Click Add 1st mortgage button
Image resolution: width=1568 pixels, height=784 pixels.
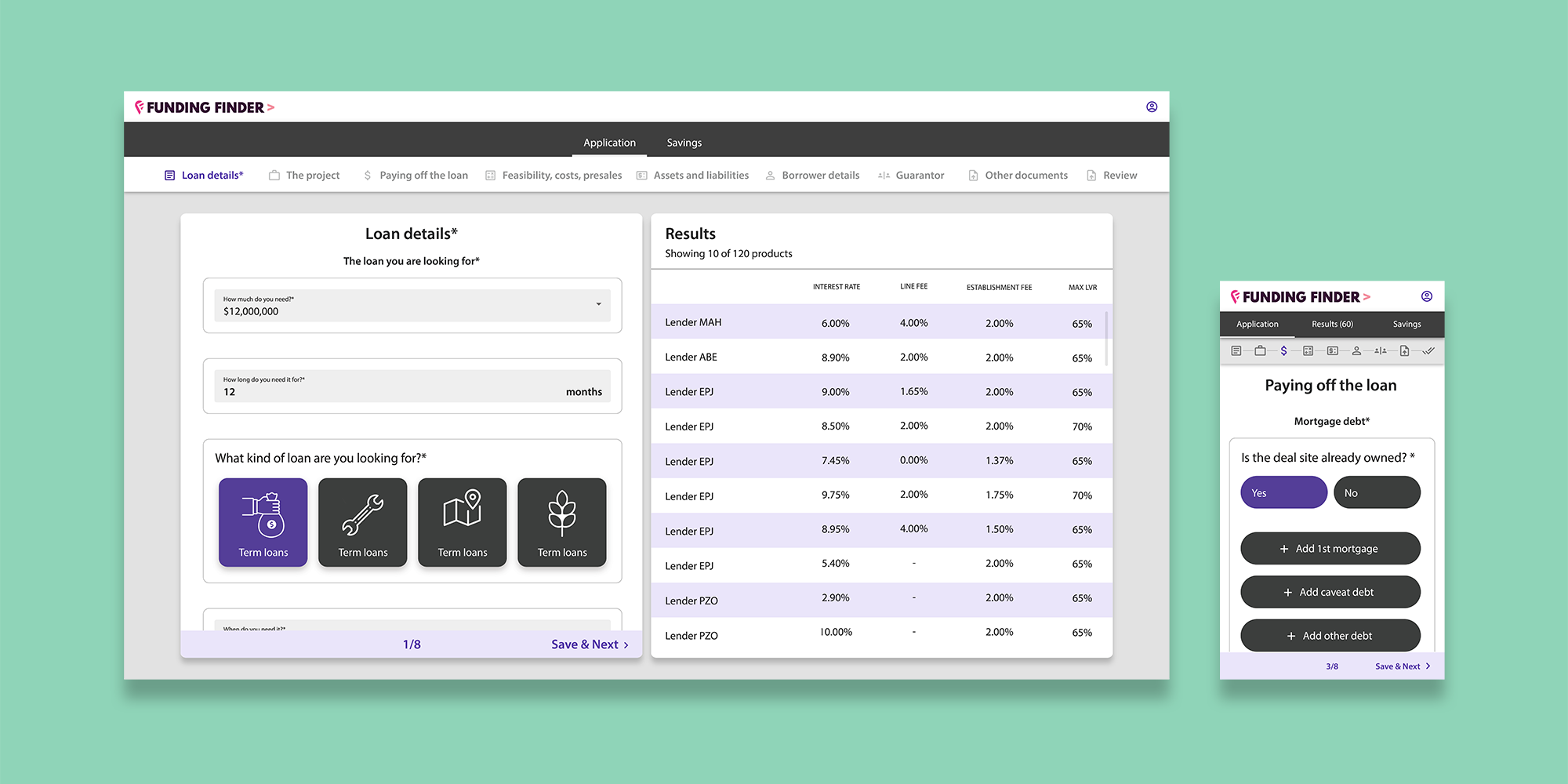[1330, 548]
